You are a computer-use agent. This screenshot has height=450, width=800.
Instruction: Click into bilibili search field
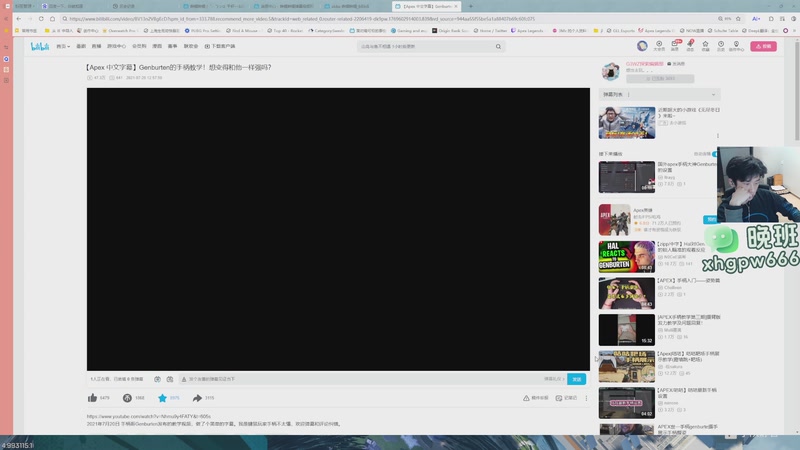click(426, 46)
